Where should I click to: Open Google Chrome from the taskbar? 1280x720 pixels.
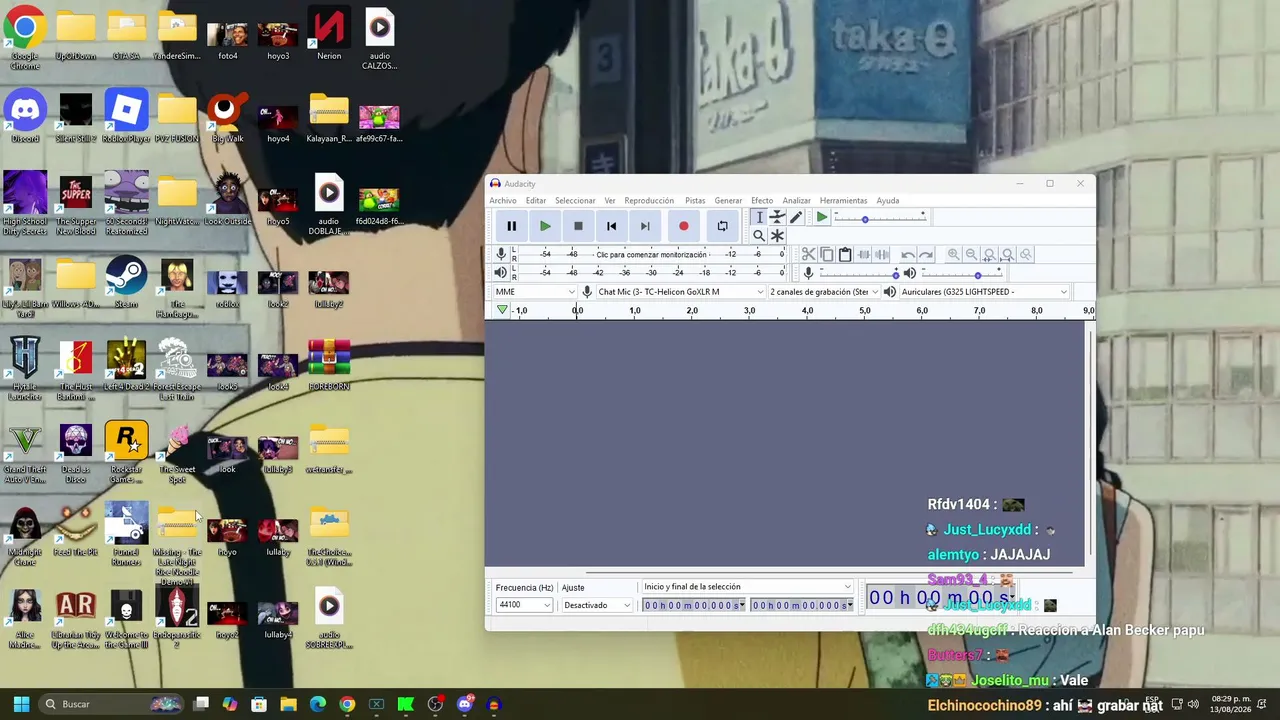pos(347,704)
